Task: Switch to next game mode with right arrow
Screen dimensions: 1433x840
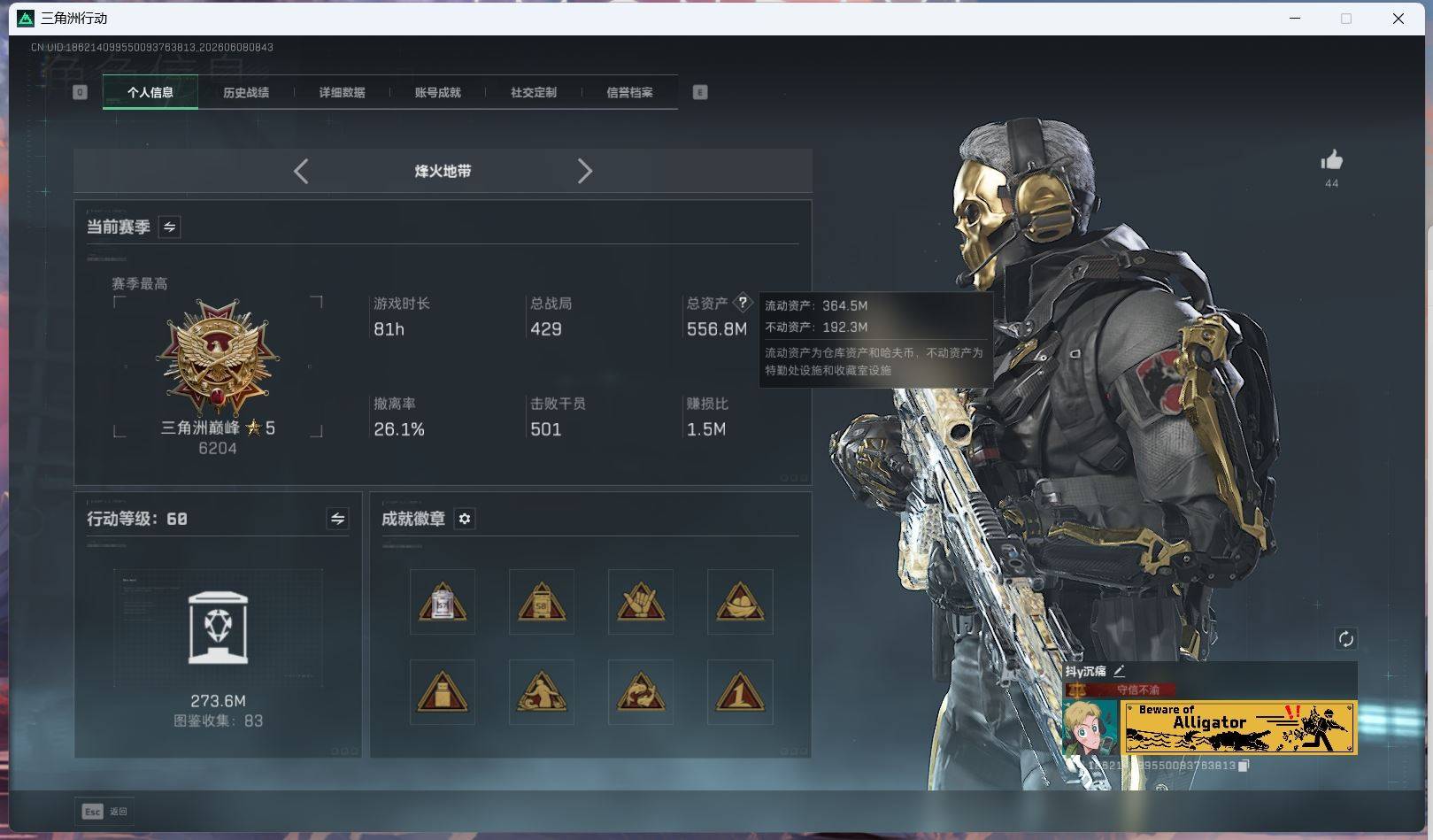Action: click(x=584, y=171)
